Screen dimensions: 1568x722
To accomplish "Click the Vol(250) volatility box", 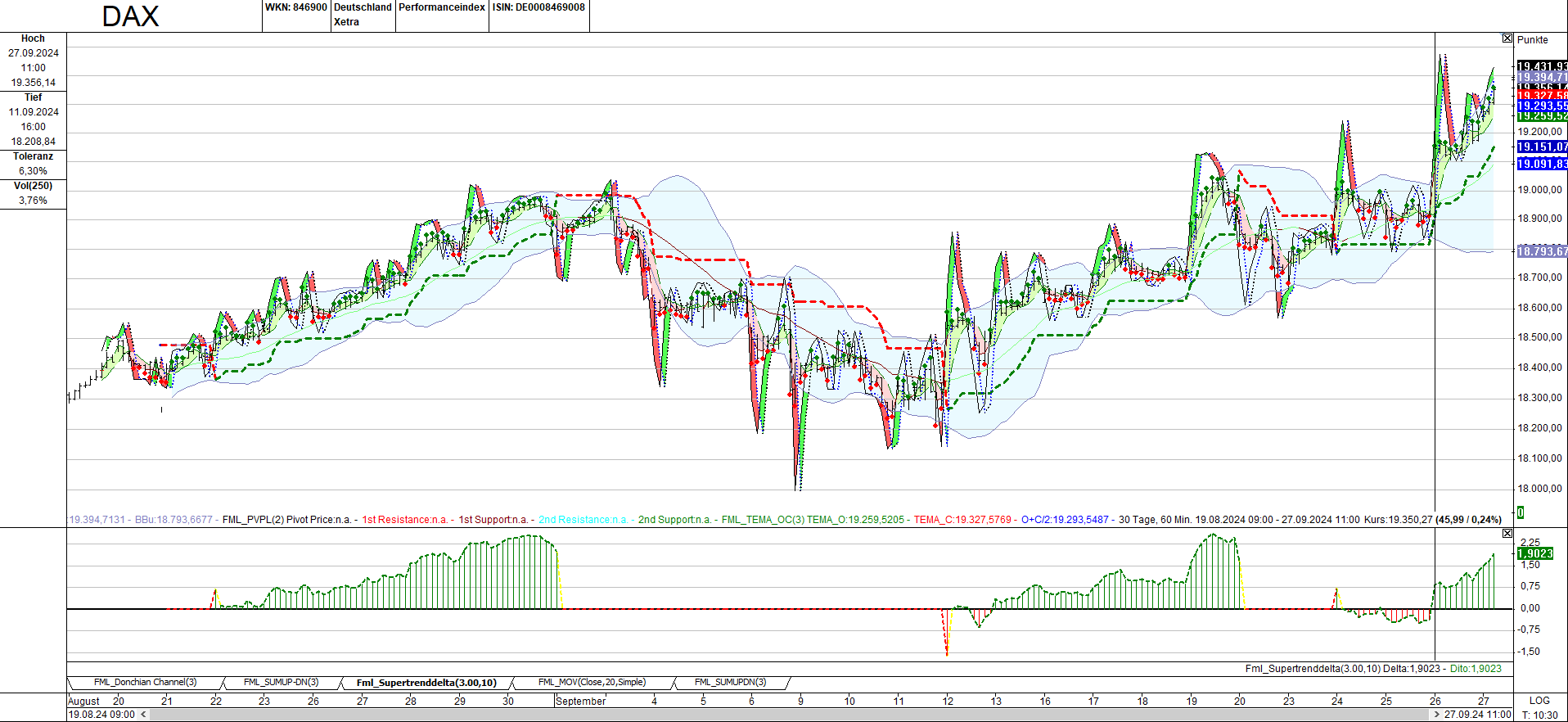I will point(33,193).
